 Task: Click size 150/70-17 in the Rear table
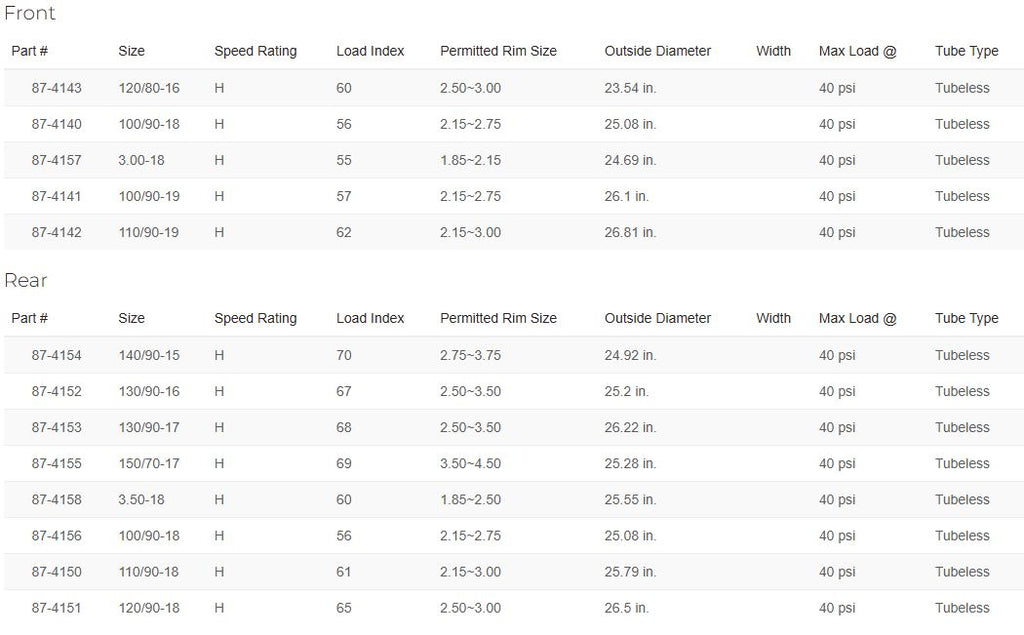[x=149, y=464]
